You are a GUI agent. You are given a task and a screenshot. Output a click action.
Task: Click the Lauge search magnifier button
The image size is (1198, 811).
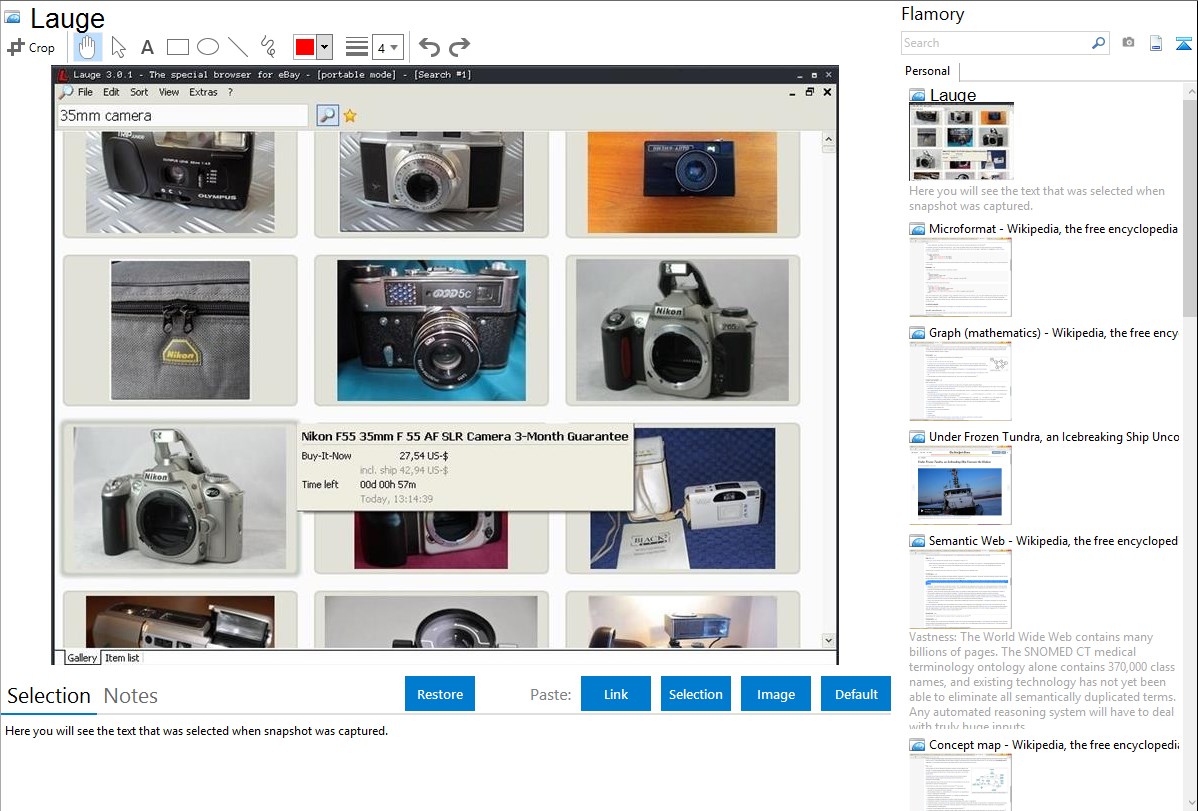tap(327, 115)
